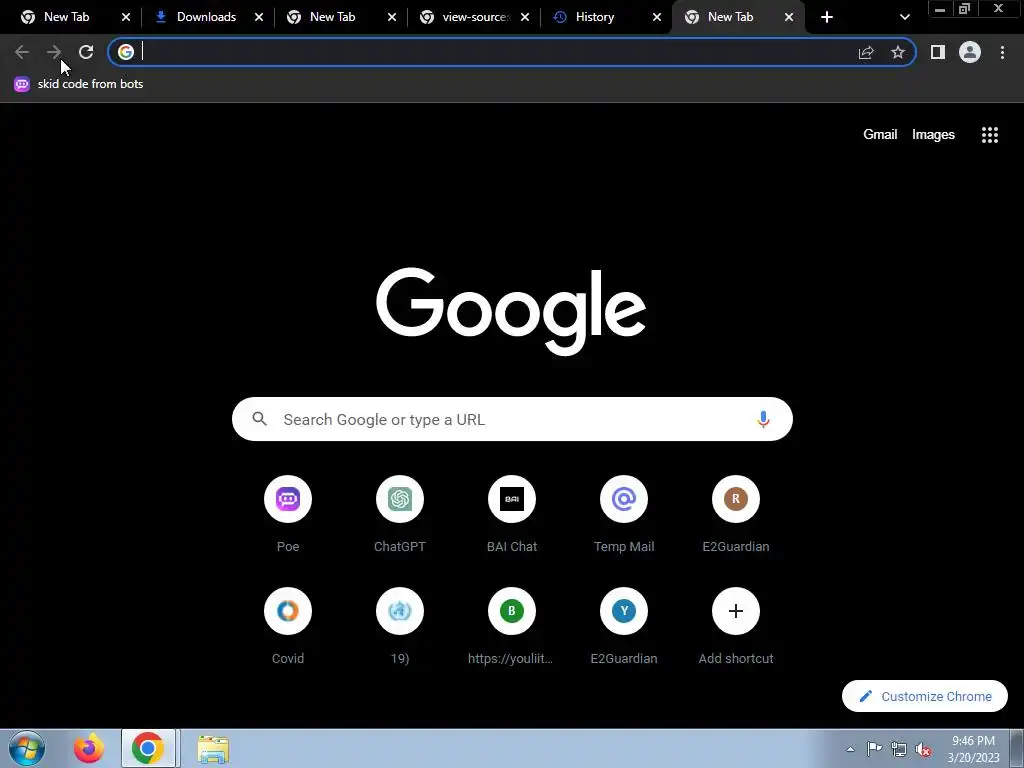Switch to the view-source tab
Image resolution: width=1024 pixels, height=768 pixels.
474,17
